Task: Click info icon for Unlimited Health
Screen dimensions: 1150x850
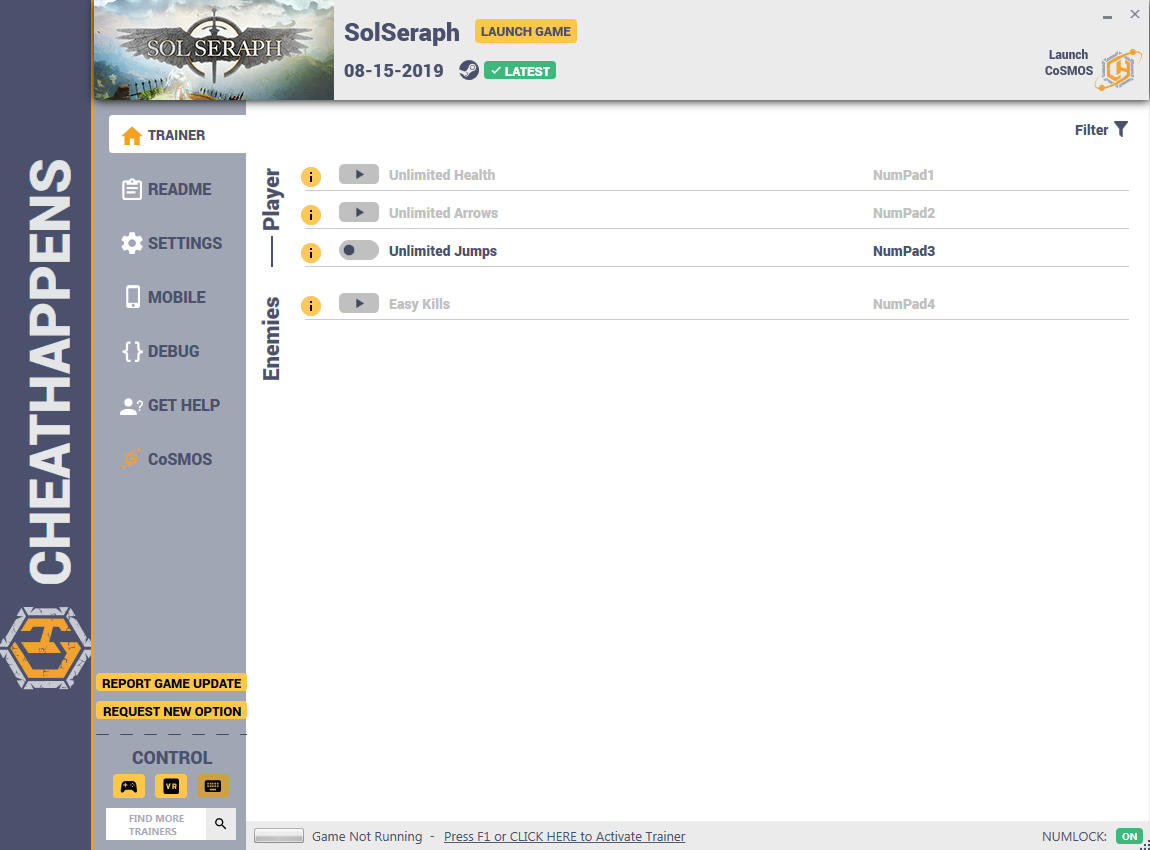Action: 311,177
